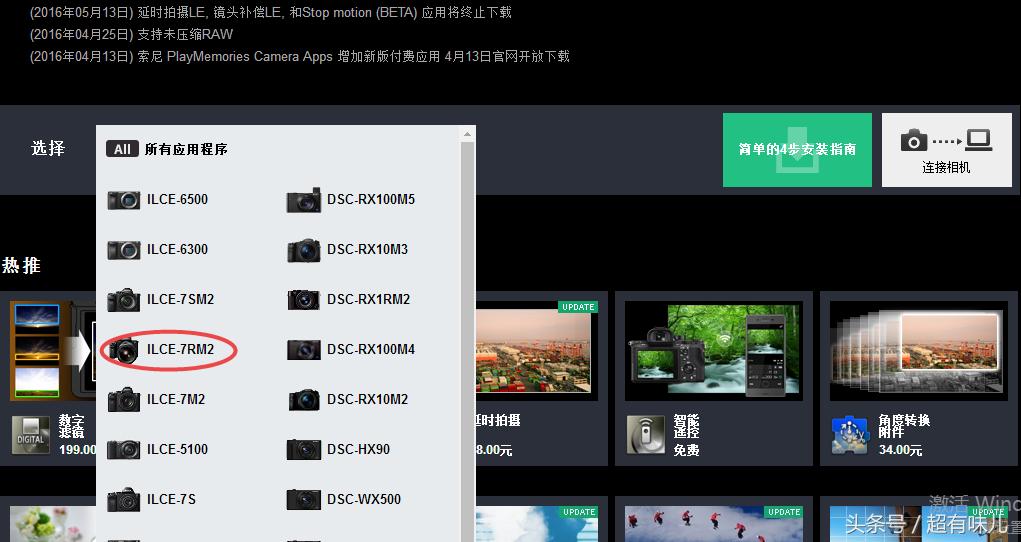This screenshot has height=542, width=1021.
Task: Choose DSC-RX1RM2 model label
Action: coord(369,300)
